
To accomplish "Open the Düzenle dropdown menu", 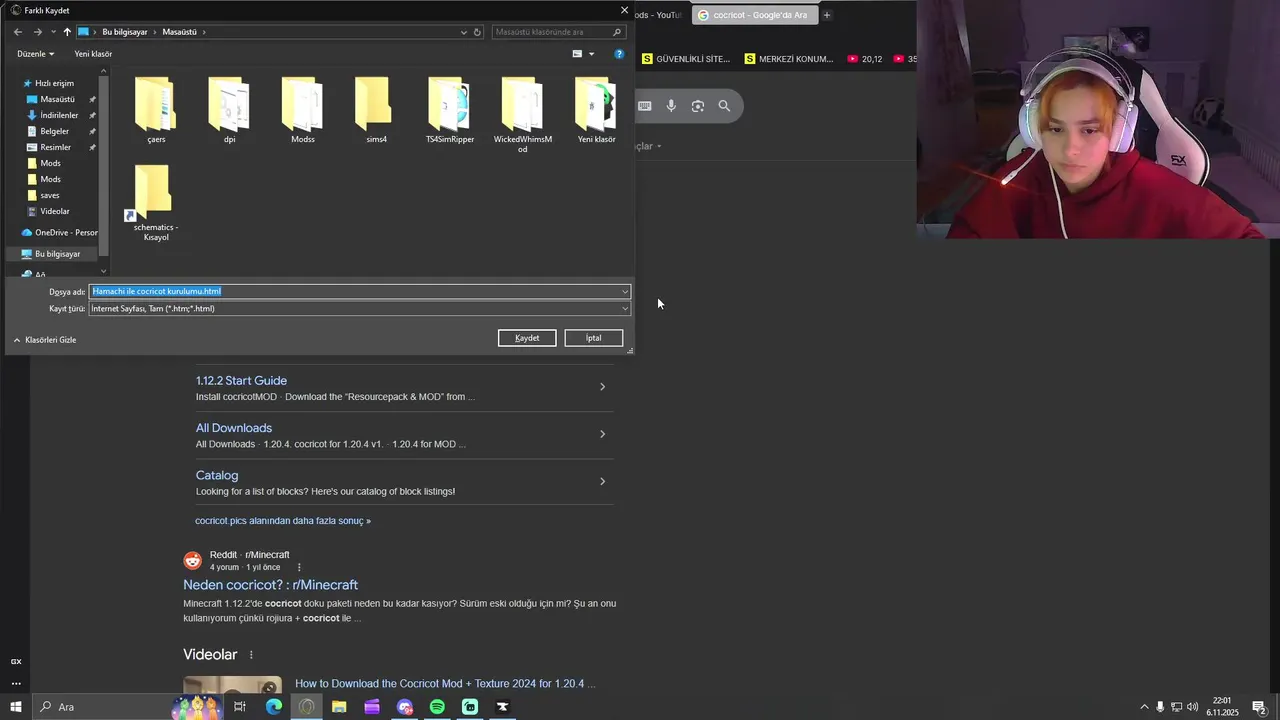I will pyautogui.click(x=36, y=54).
